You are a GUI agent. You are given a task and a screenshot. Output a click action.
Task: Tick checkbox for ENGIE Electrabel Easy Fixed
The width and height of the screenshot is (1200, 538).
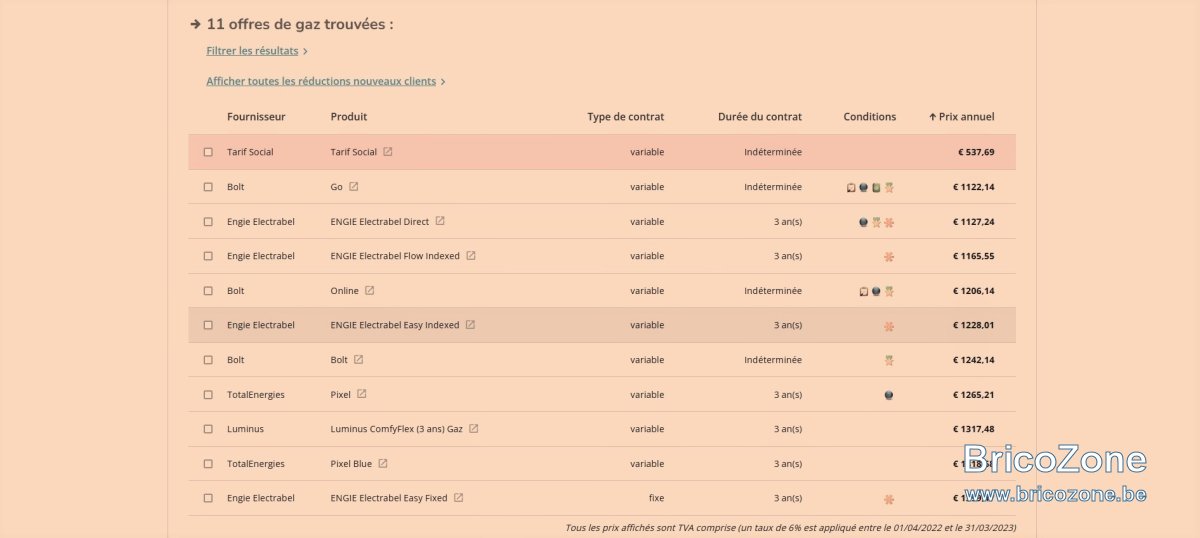point(208,498)
